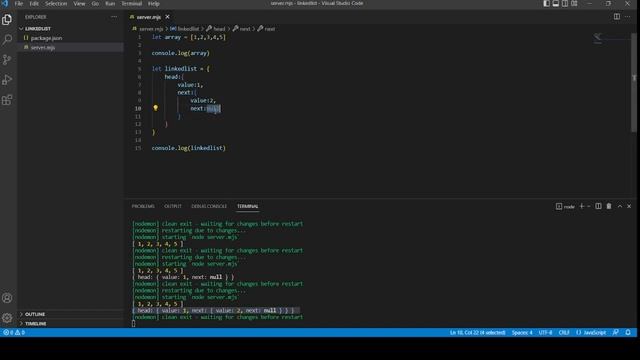The height and width of the screenshot is (360, 640).
Task: Open the View menu
Action: pyautogui.click(x=79, y=4)
